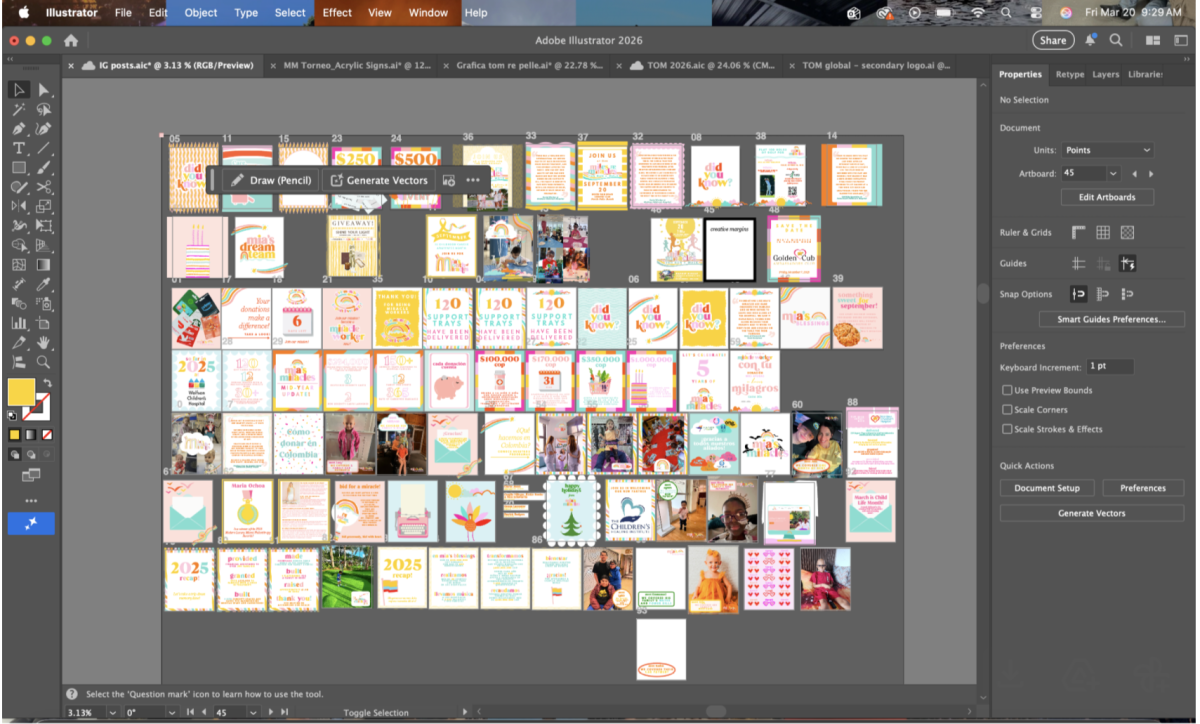Show the rulers icon in Ruler & Grids

tap(1078, 232)
